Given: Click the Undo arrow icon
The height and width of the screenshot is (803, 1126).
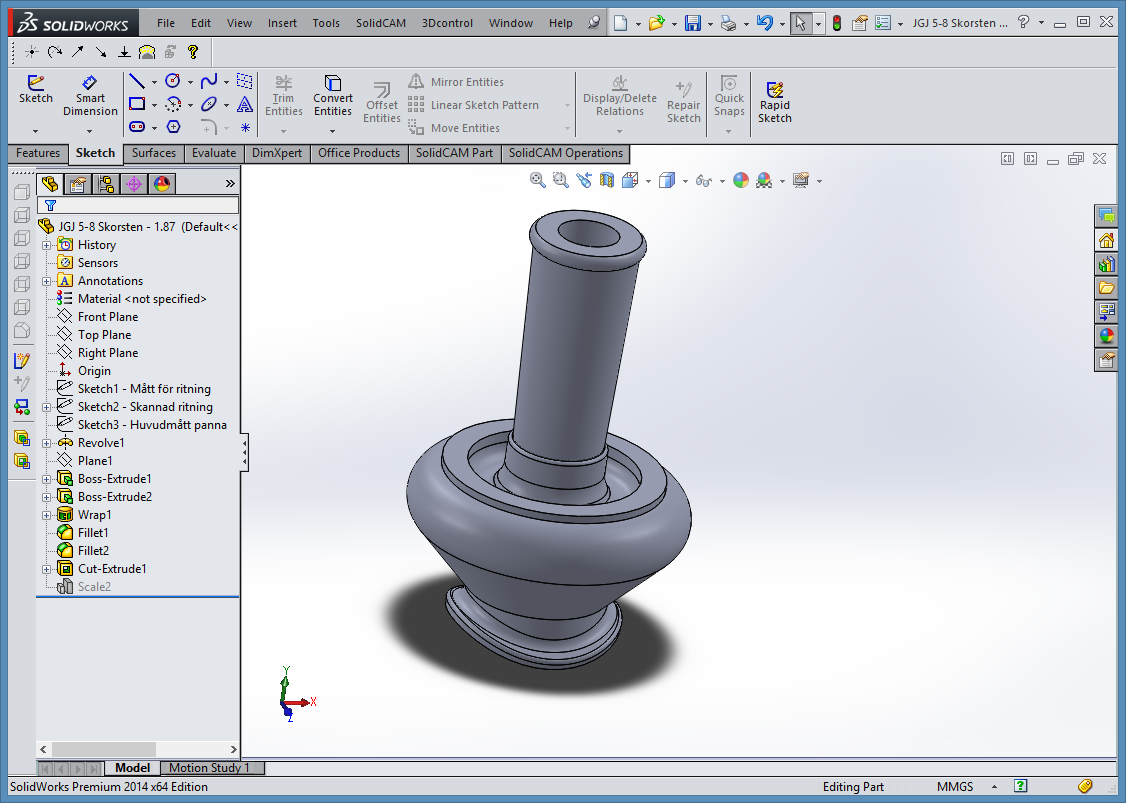Looking at the screenshot, I should tap(765, 23).
